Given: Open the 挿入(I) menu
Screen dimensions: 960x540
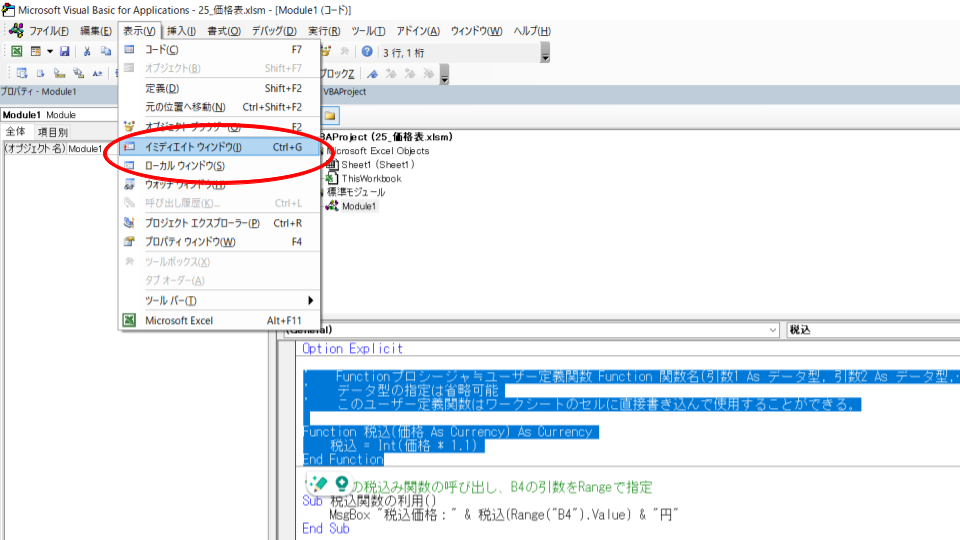Looking at the screenshot, I should [181, 31].
